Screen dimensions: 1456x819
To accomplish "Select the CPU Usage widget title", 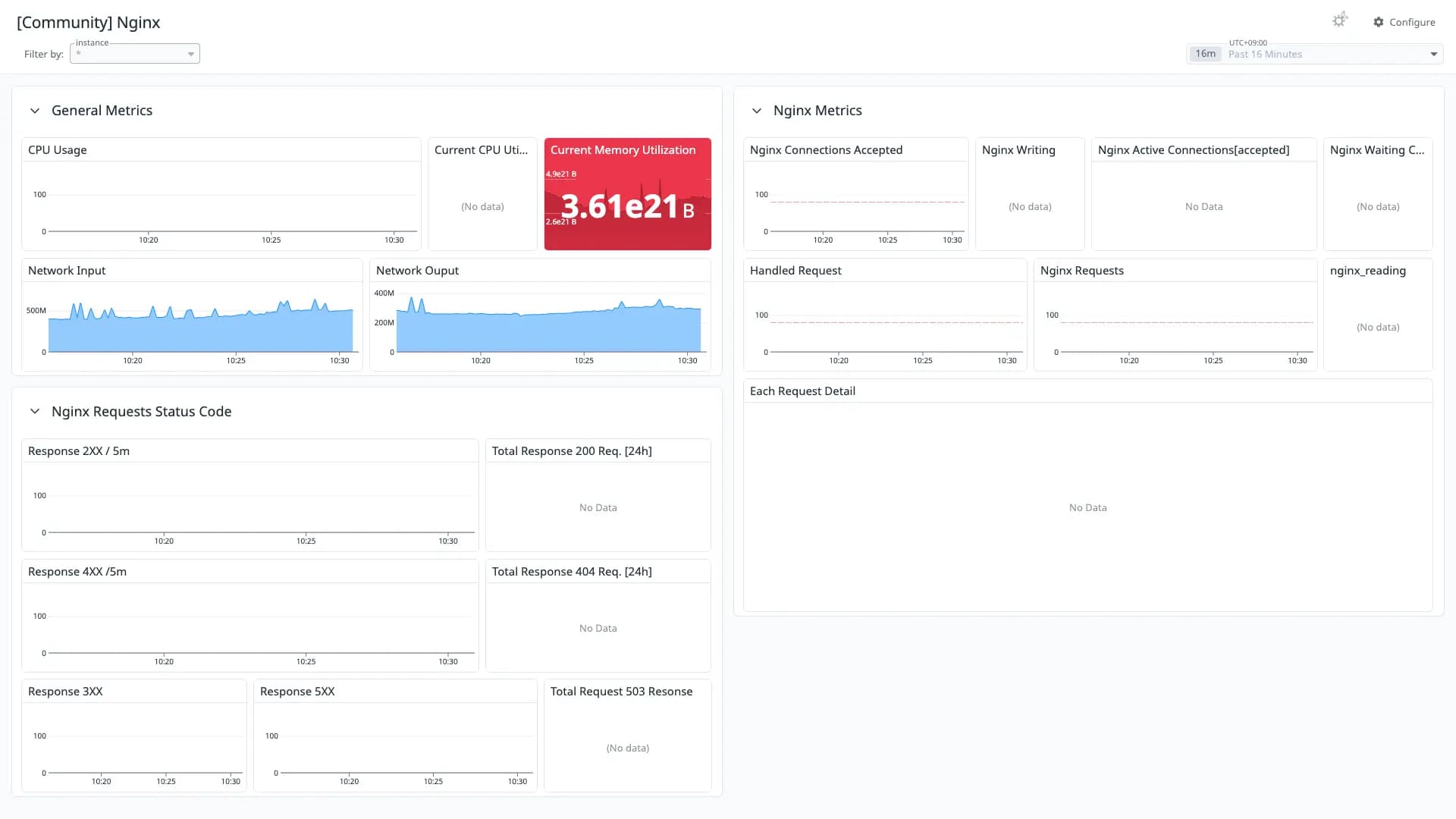I will click(x=58, y=150).
